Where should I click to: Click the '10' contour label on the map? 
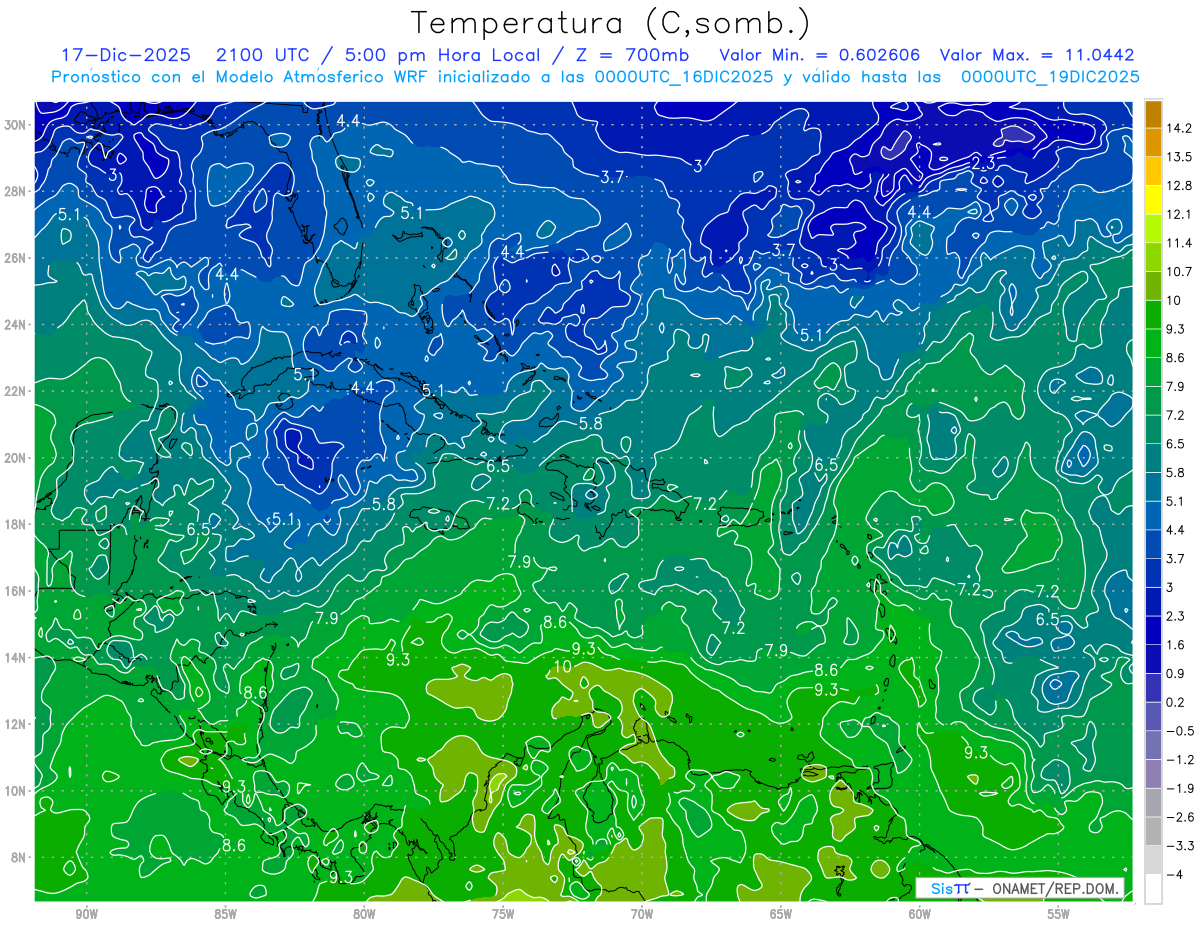coord(562,666)
